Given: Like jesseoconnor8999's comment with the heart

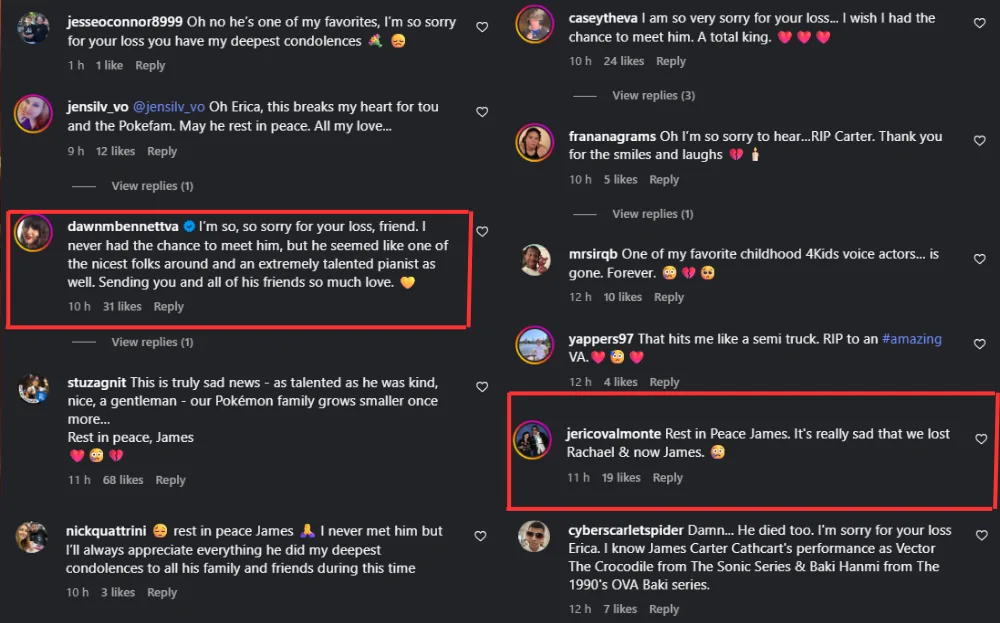Looking at the screenshot, I should click(482, 27).
